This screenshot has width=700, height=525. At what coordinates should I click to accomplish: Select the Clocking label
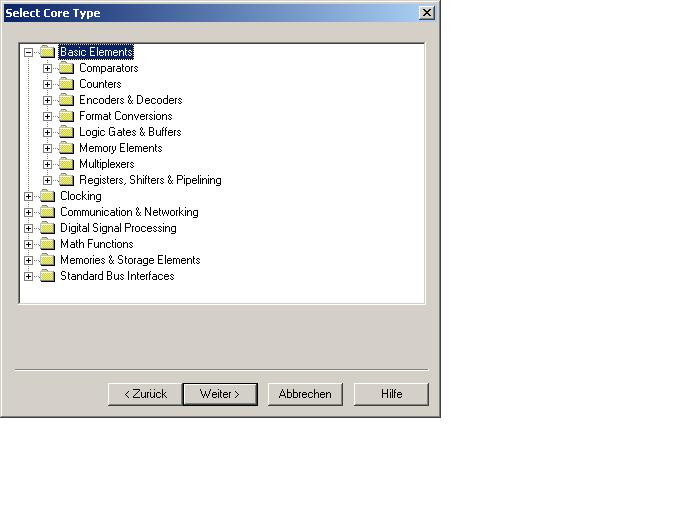[81, 196]
